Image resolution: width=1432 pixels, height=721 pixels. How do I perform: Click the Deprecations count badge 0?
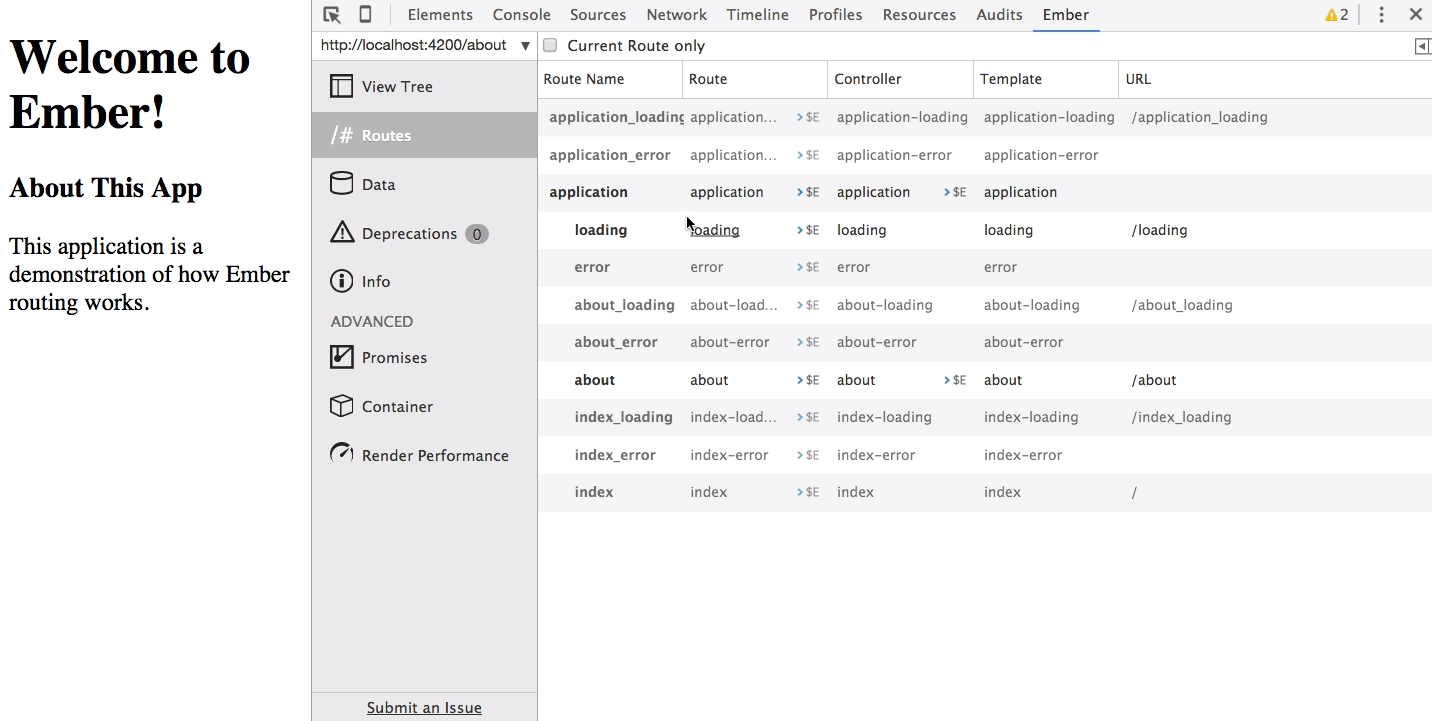(x=477, y=234)
